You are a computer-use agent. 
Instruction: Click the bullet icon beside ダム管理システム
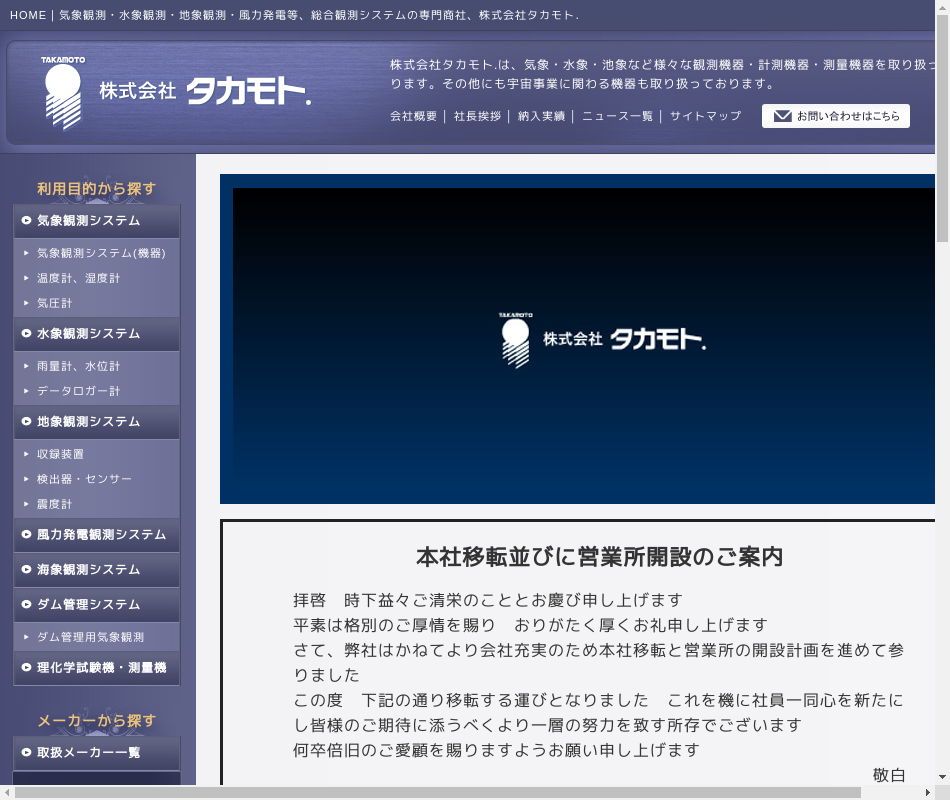26,604
